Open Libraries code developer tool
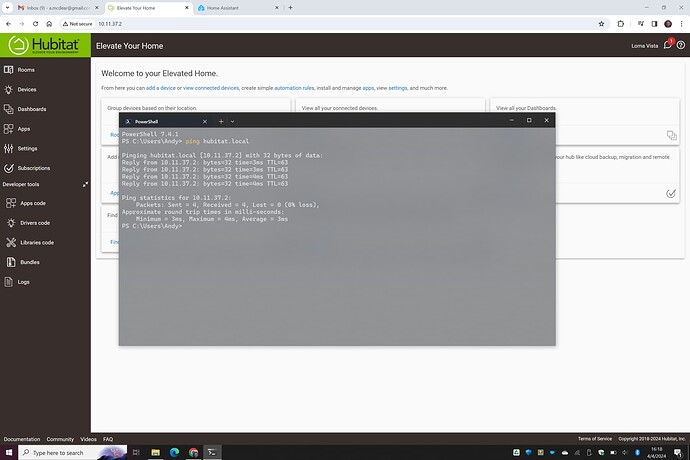The height and width of the screenshot is (460, 690). (x=30, y=243)
